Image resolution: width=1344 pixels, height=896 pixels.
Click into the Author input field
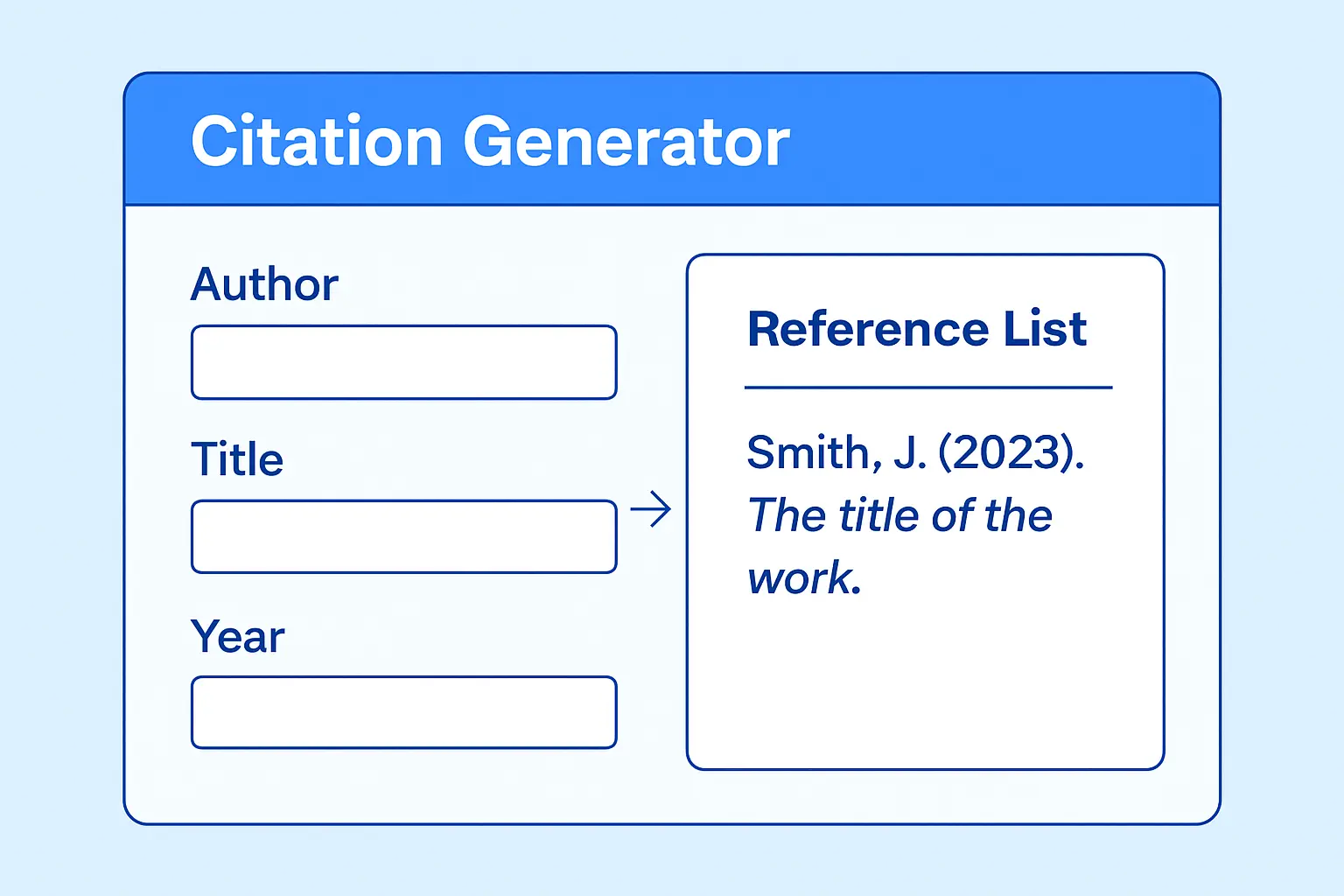click(404, 362)
